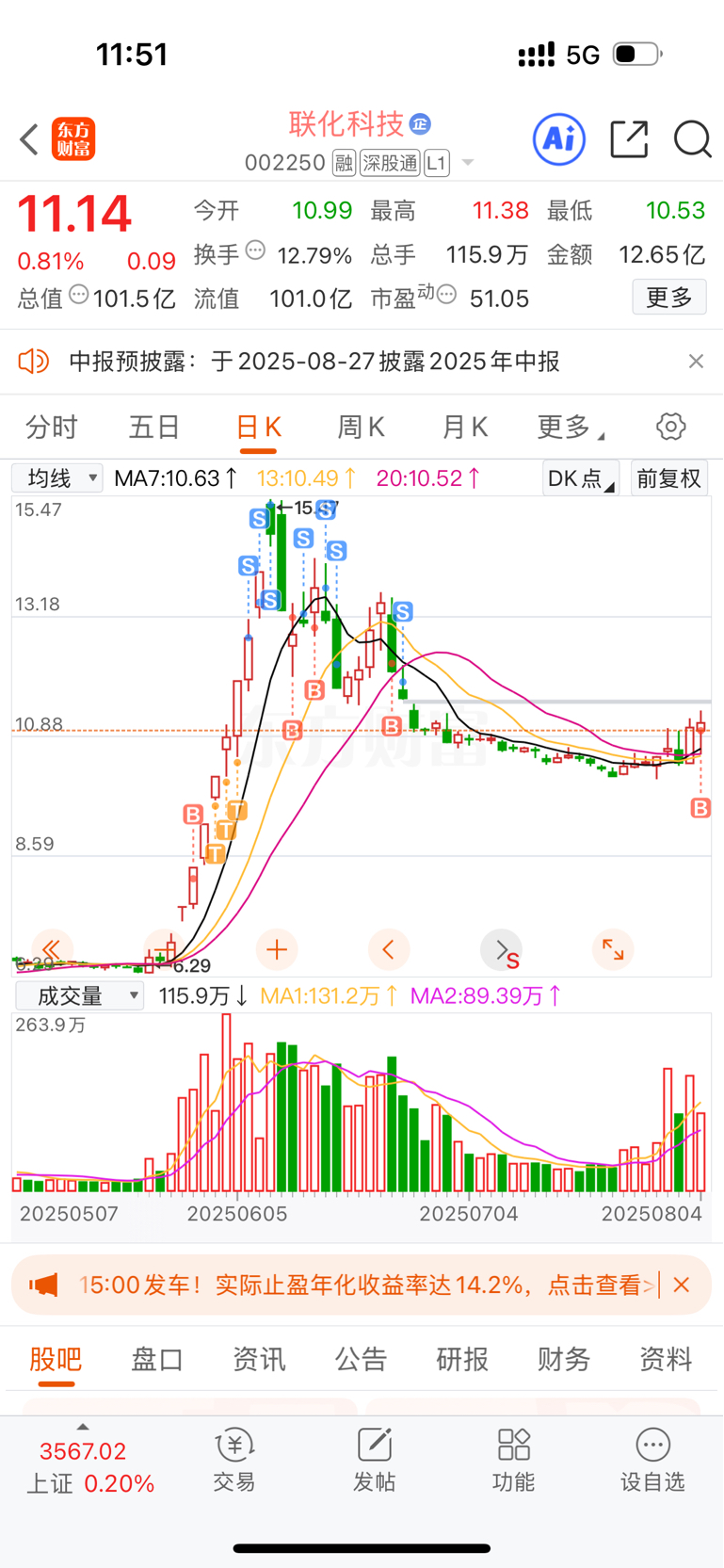Tap the 联化科技 stock name

(346, 123)
